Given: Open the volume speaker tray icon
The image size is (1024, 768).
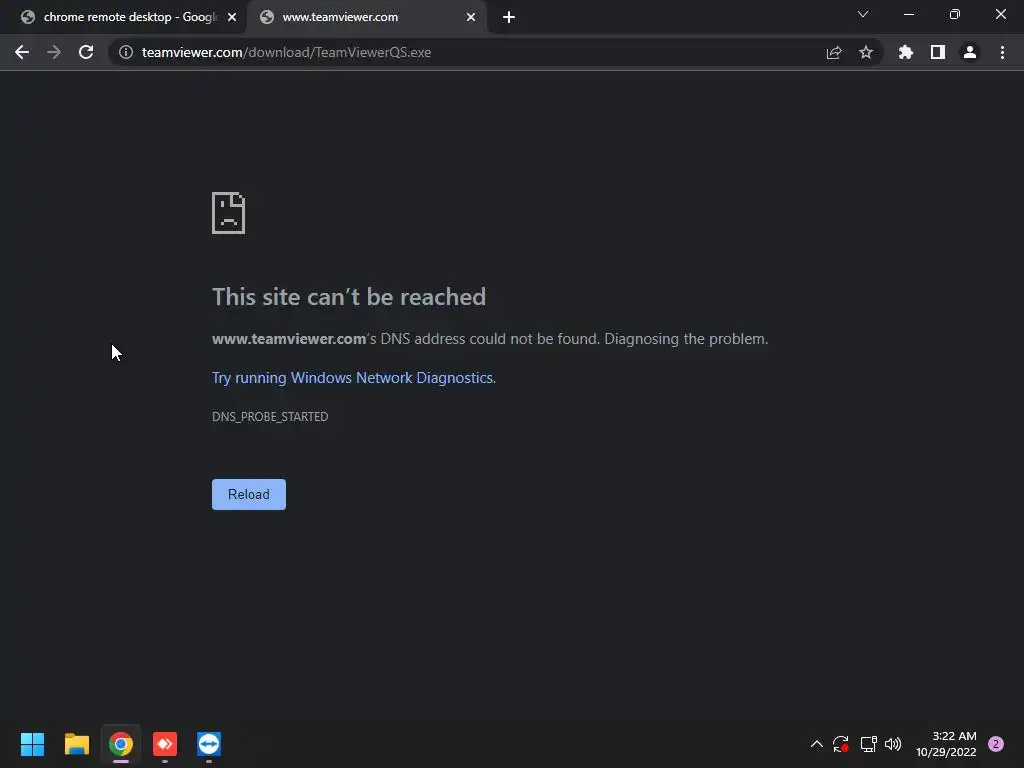Looking at the screenshot, I should (x=893, y=744).
